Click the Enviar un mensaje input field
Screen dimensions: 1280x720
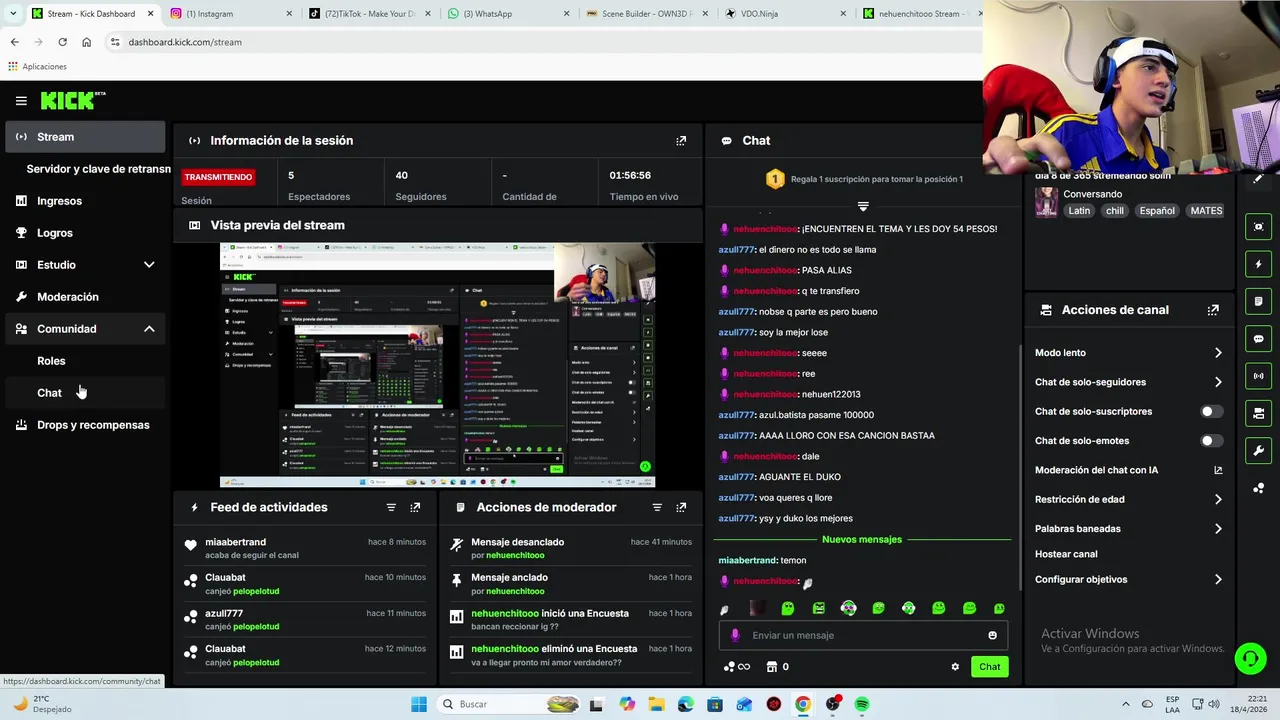point(863,635)
